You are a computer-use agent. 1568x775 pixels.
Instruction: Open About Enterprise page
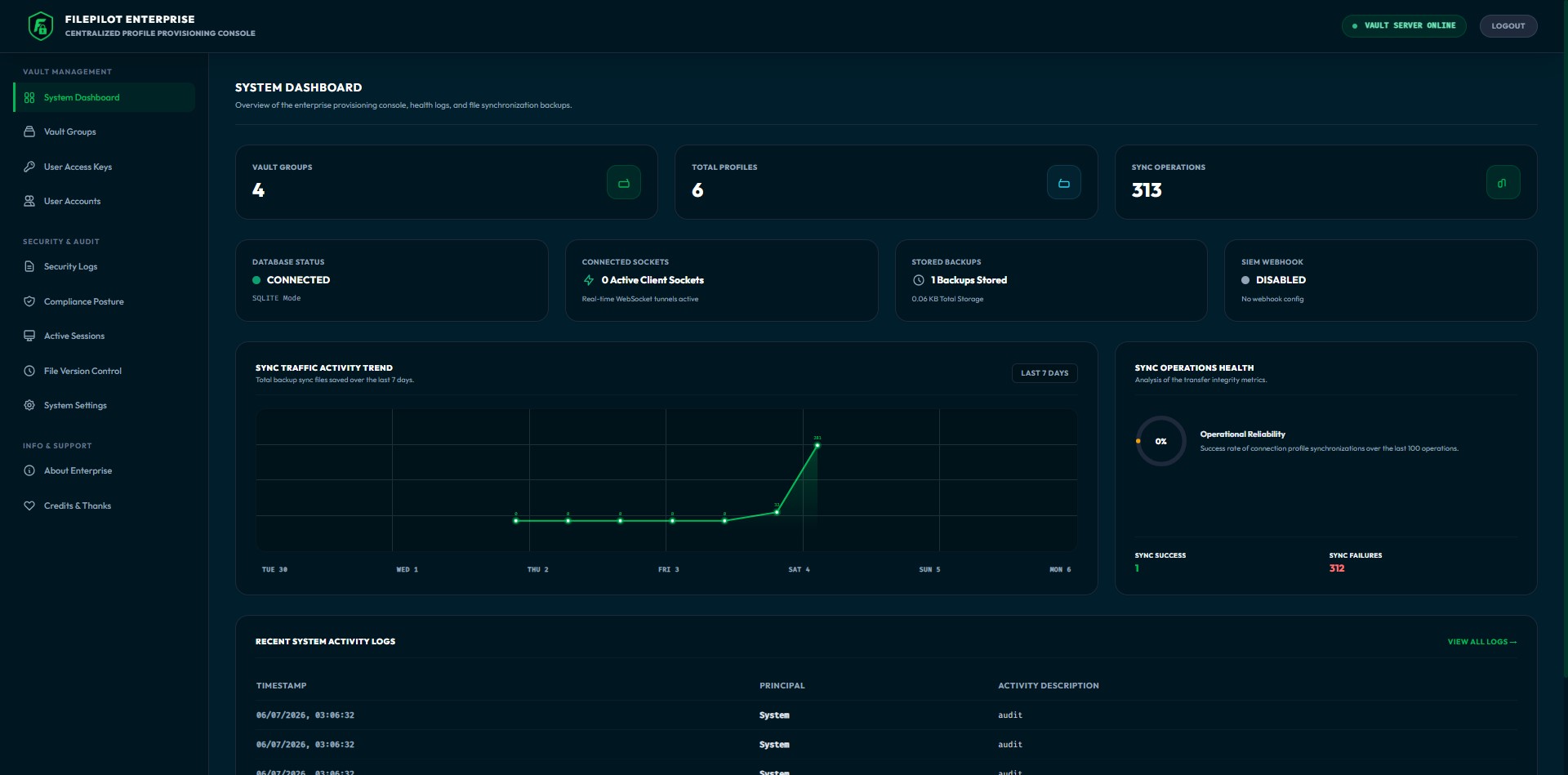(x=105, y=470)
